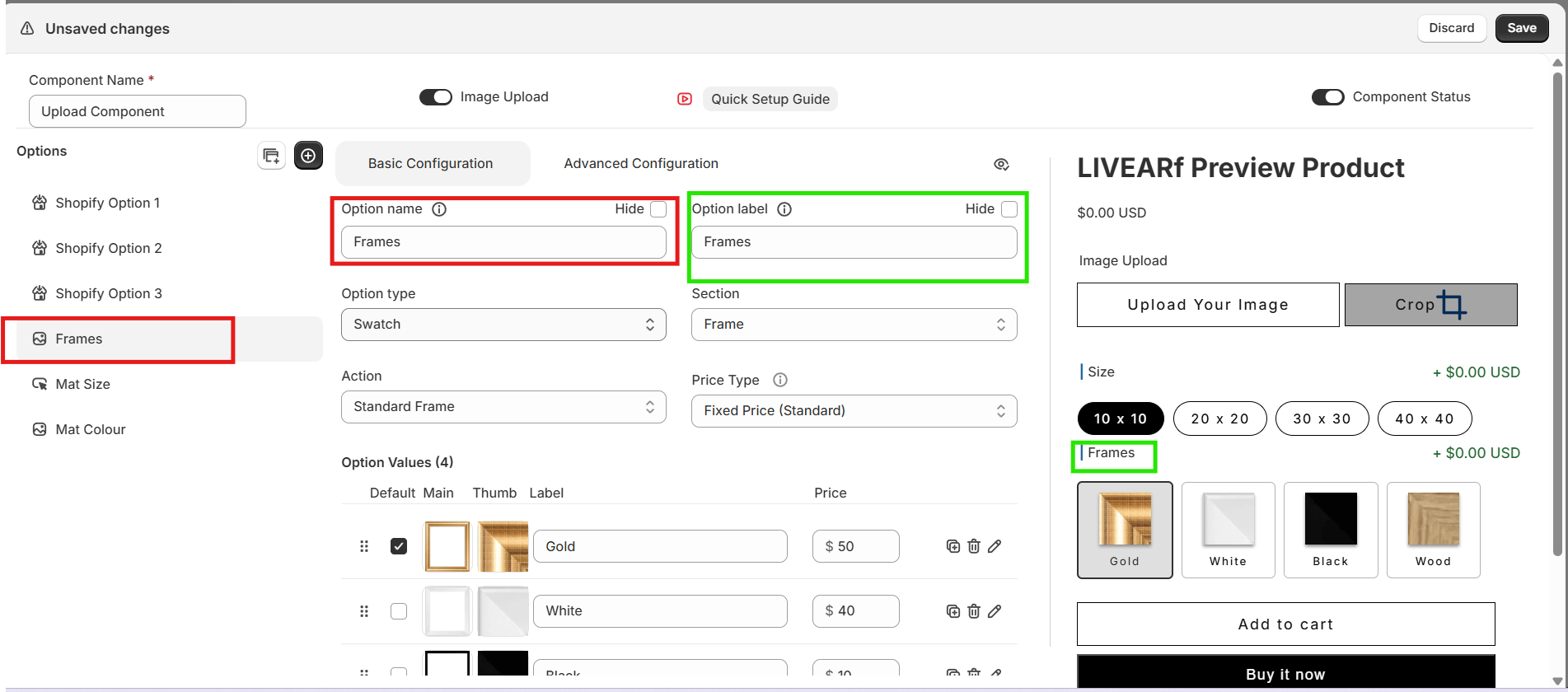Click Upload Your Image button
Image resolution: width=1568 pixels, height=692 pixels.
coord(1208,305)
